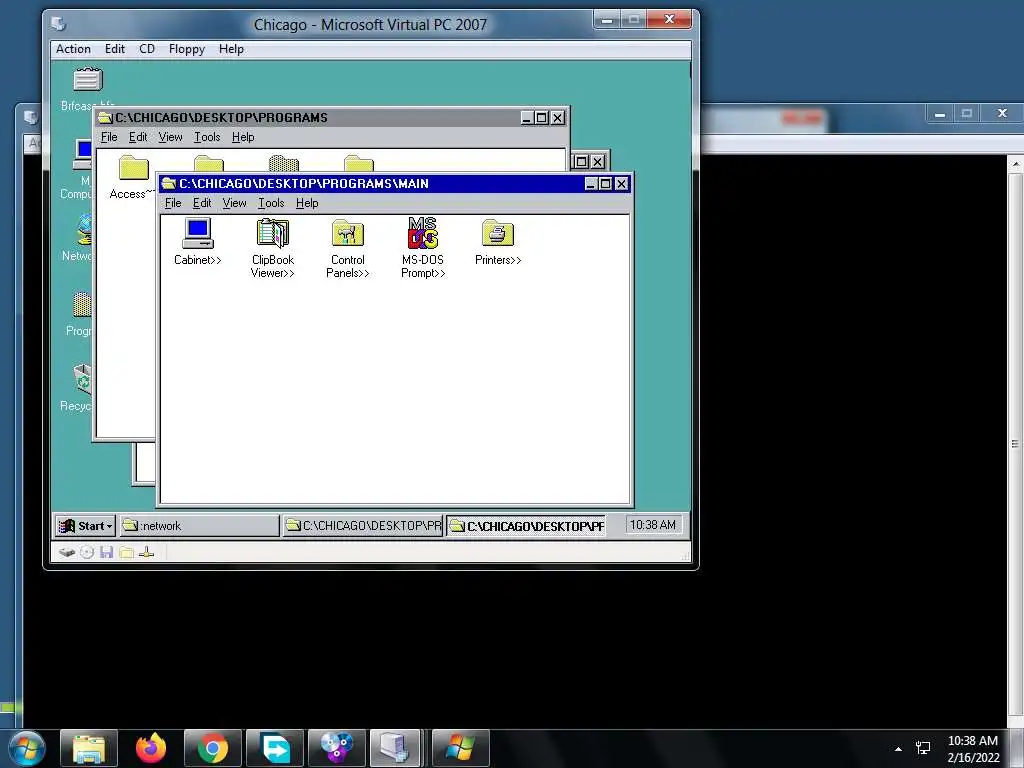This screenshot has width=1024, height=768.
Task: Launch Firefox from the taskbar
Action: point(151,748)
